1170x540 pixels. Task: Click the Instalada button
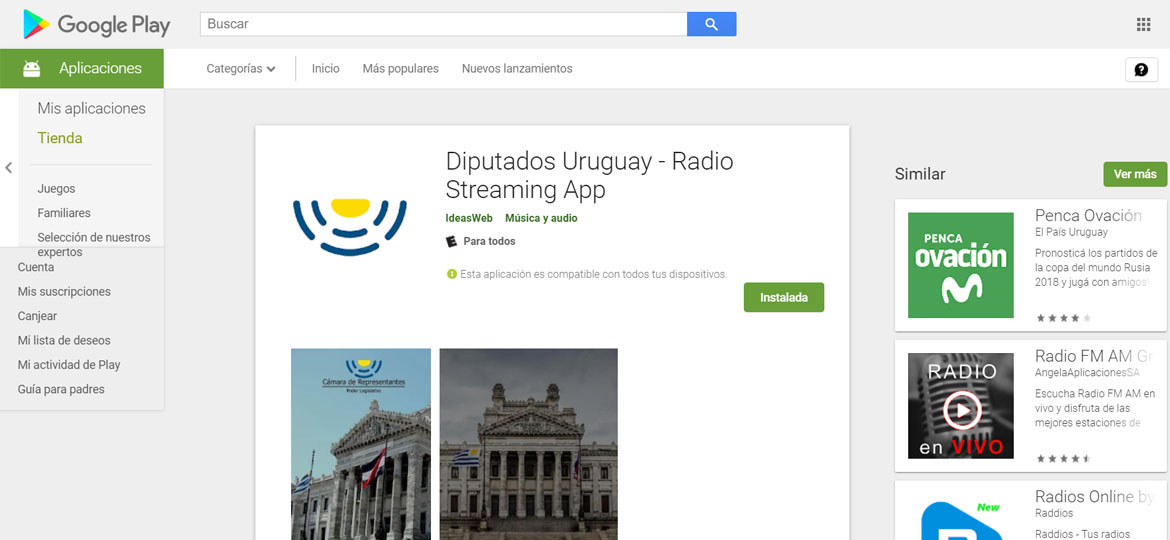click(x=784, y=298)
